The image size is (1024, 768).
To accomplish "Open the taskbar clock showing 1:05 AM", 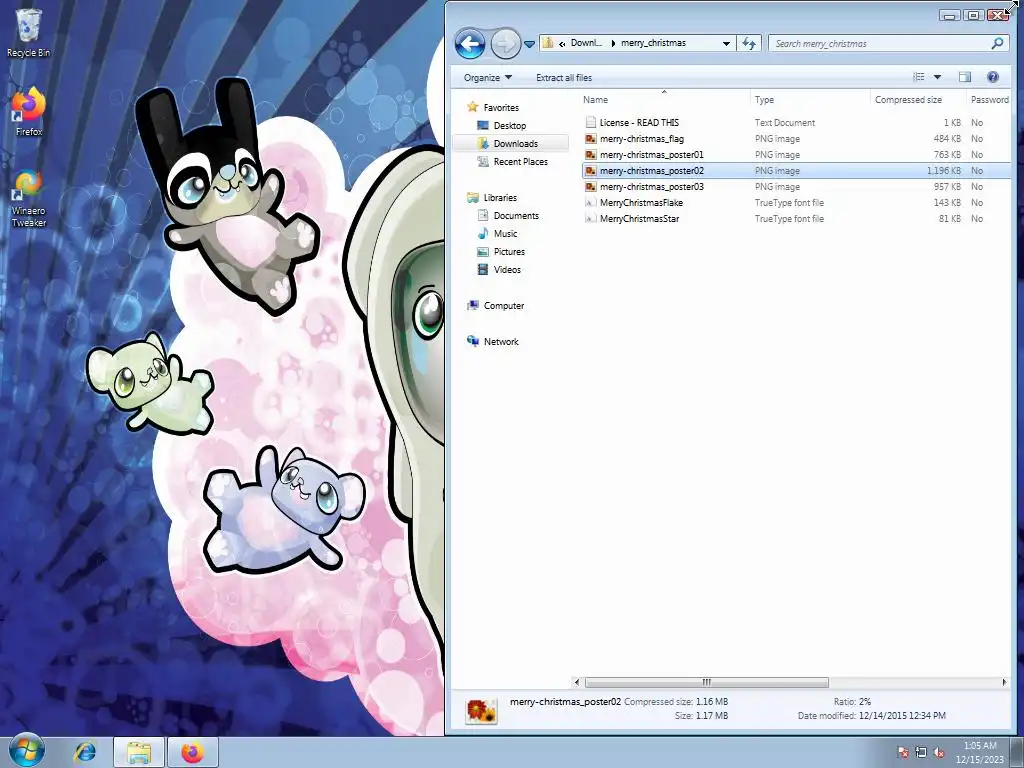I will click(980, 752).
